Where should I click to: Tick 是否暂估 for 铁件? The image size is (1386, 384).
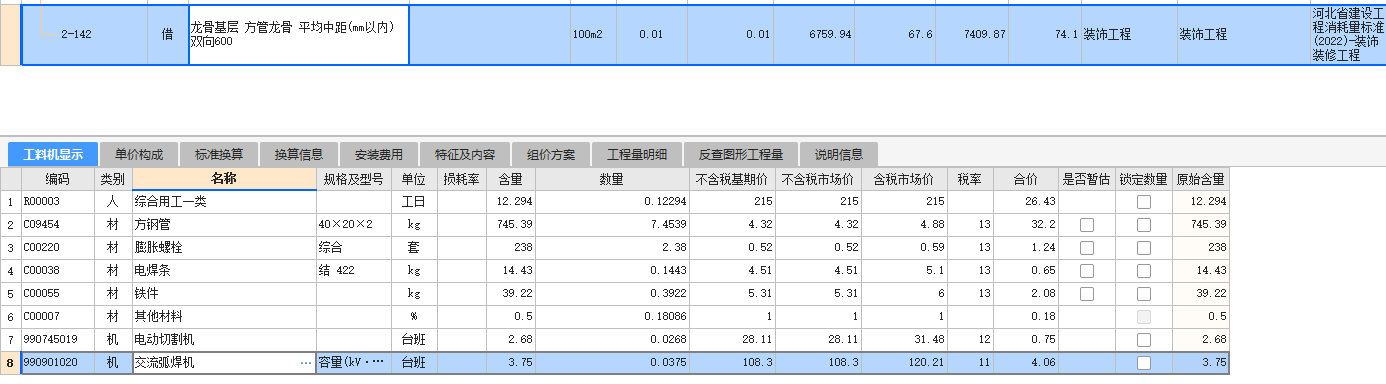coord(1087,293)
